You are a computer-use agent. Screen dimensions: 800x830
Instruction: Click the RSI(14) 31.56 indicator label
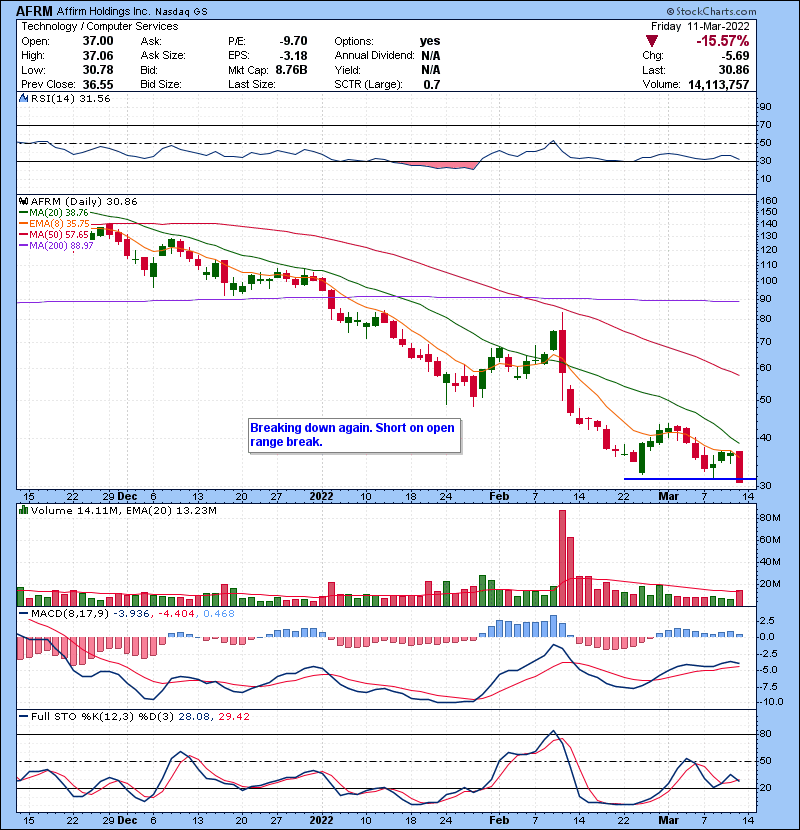click(x=70, y=98)
